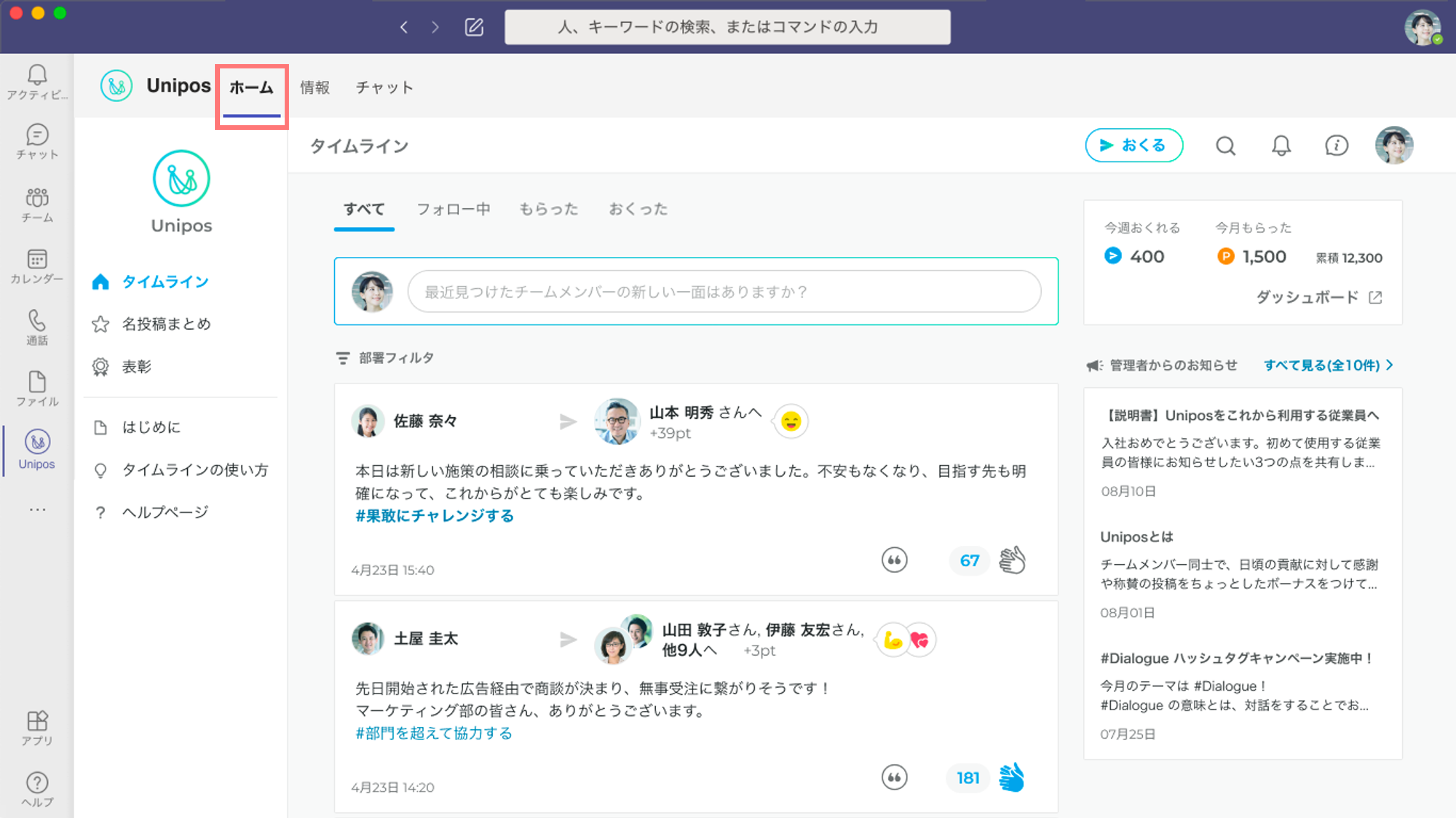Click the post input asking about team members
This screenshot has height=818, width=1456.
(724, 291)
